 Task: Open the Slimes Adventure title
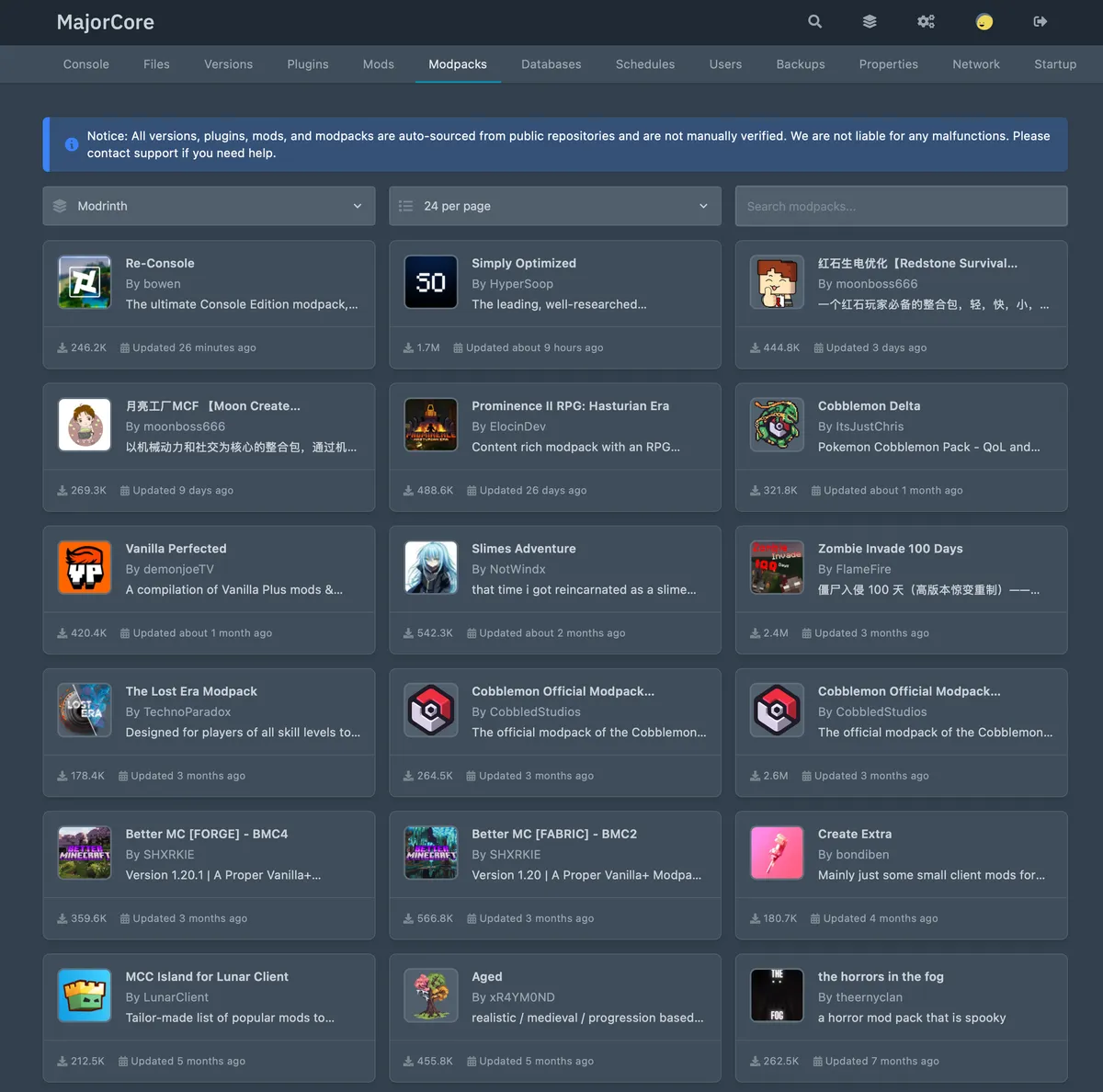pyautogui.click(x=524, y=548)
